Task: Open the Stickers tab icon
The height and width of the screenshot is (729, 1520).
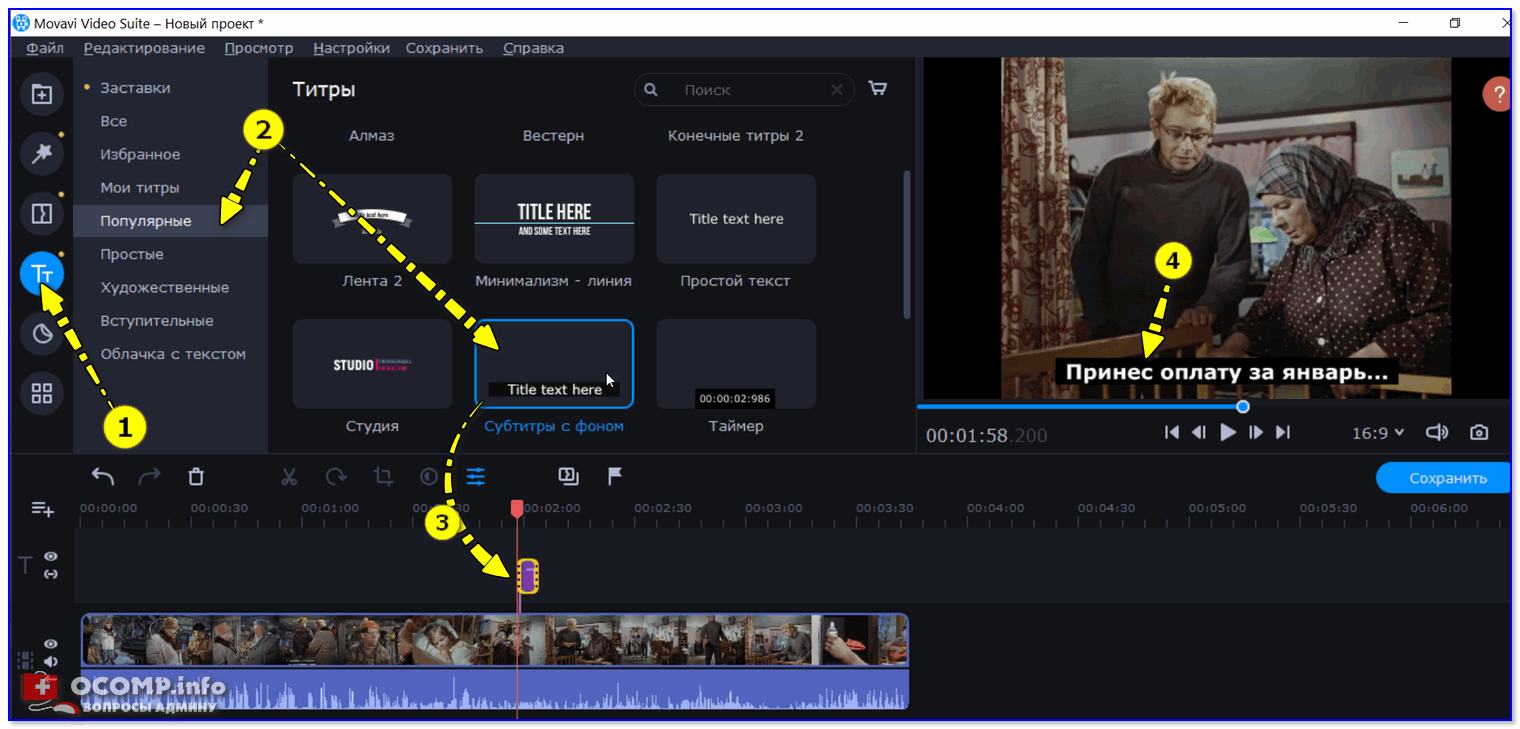Action: pos(42,333)
